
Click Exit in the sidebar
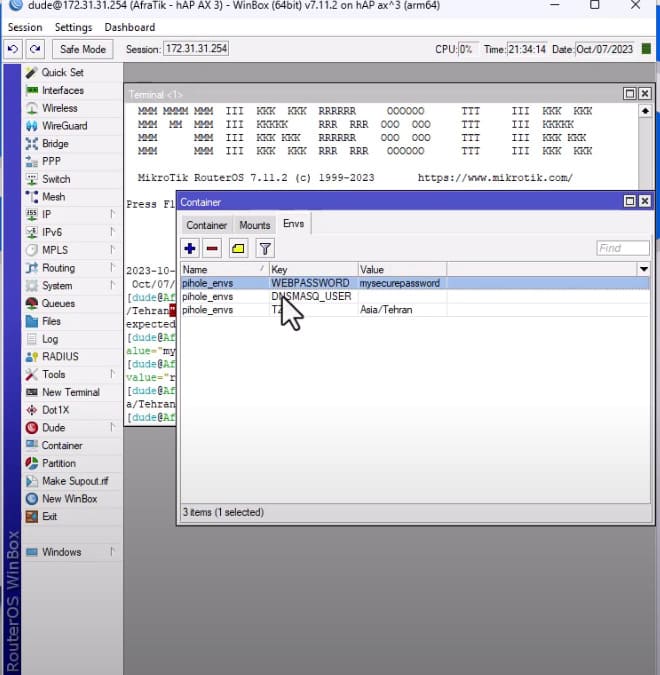coord(50,516)
